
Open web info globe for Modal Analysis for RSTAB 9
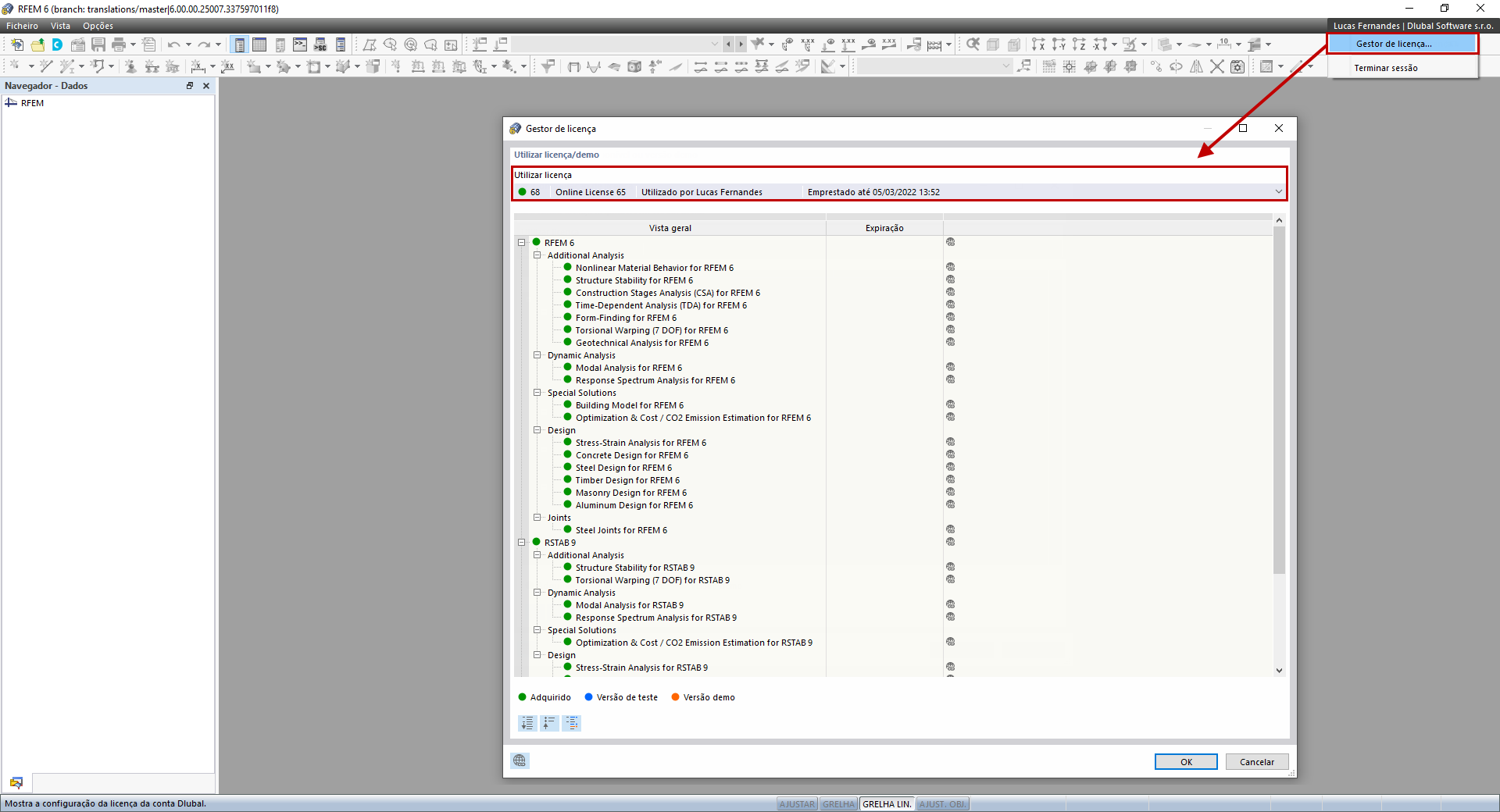[x=951, y=604]
